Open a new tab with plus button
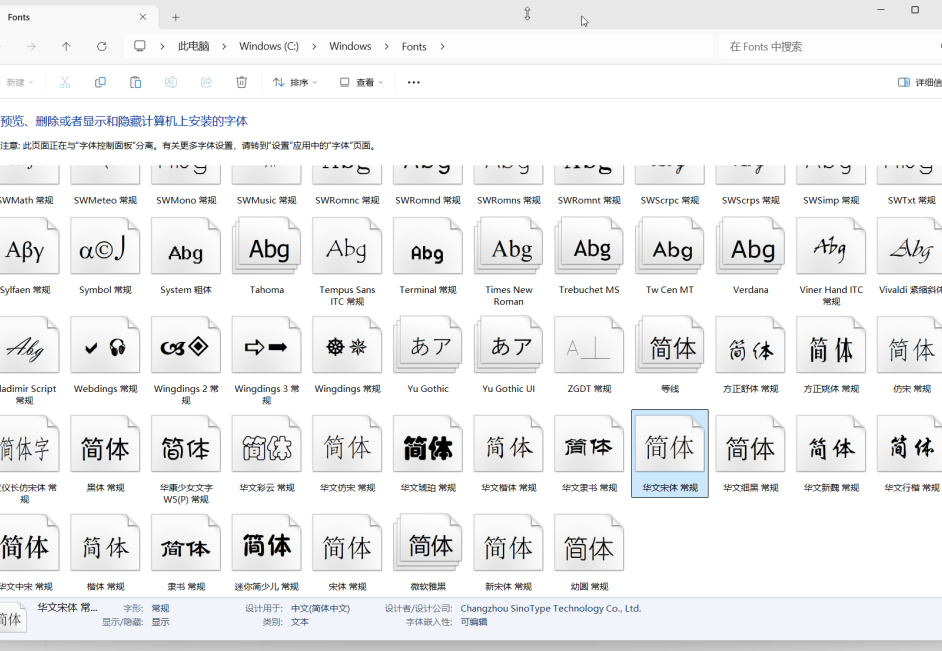 click(x=175, y=17)
